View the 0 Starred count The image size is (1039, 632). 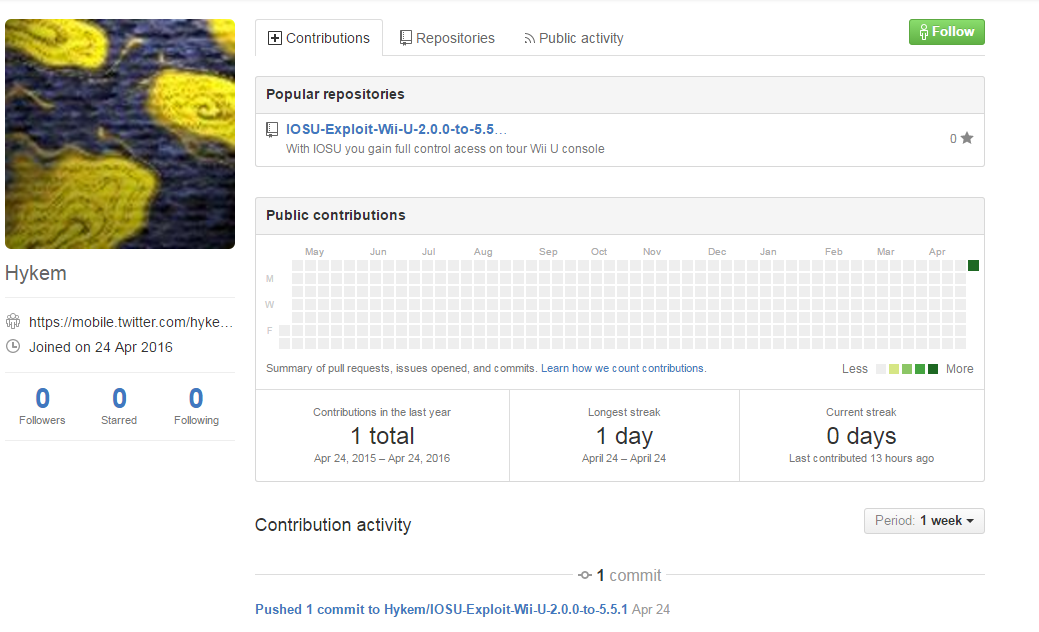pyautogui.click(x=119, y=406)
